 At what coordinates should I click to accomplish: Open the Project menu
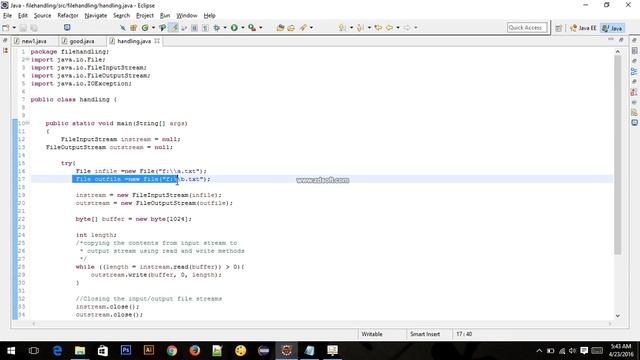145,16
